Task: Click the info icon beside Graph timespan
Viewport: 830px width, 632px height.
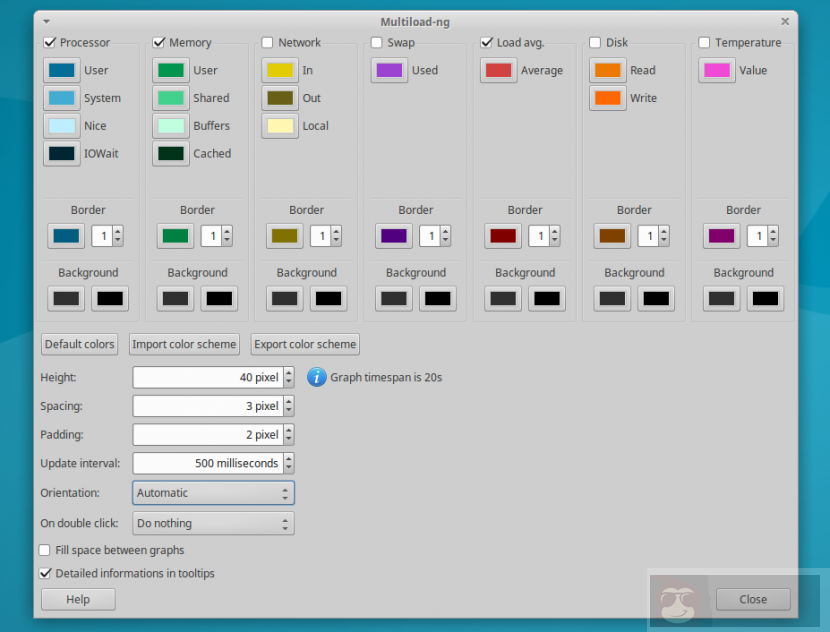Action: point(316,377)
